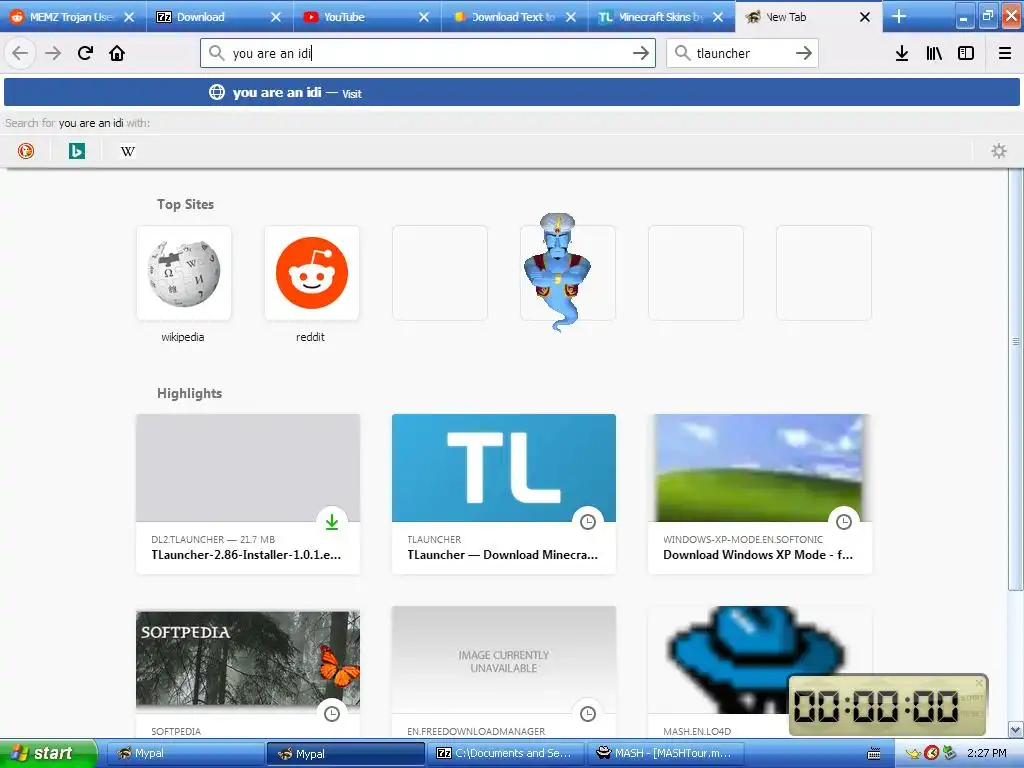
Task: Search with Wikipedia engine icon
Action: point(128,151)
